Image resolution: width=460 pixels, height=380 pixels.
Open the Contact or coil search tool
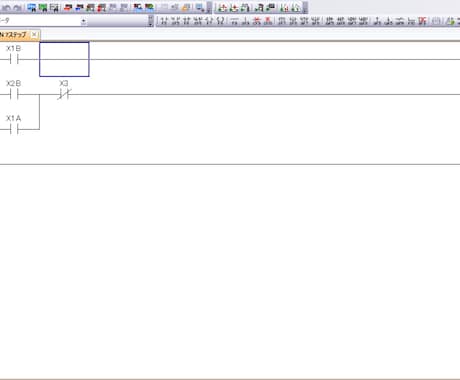(x=54, y=7)
